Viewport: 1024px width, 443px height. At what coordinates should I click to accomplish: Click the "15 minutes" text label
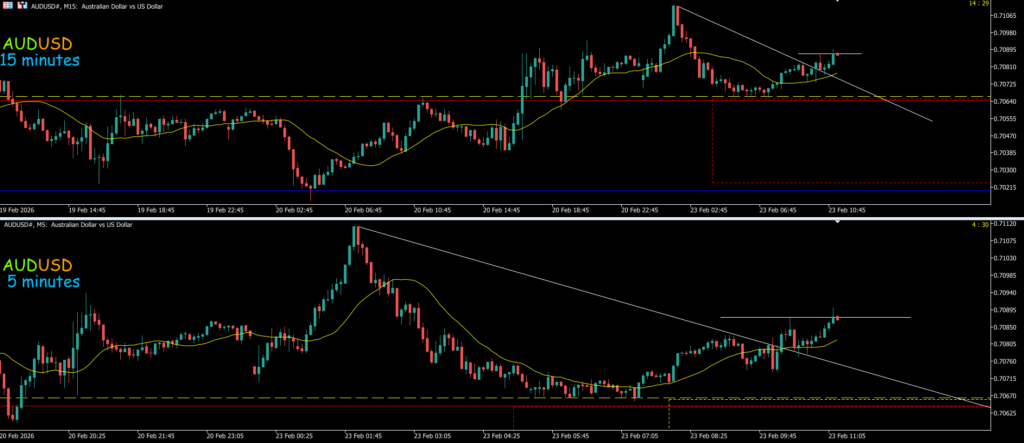pyautogui.click(x=40, y=61)
